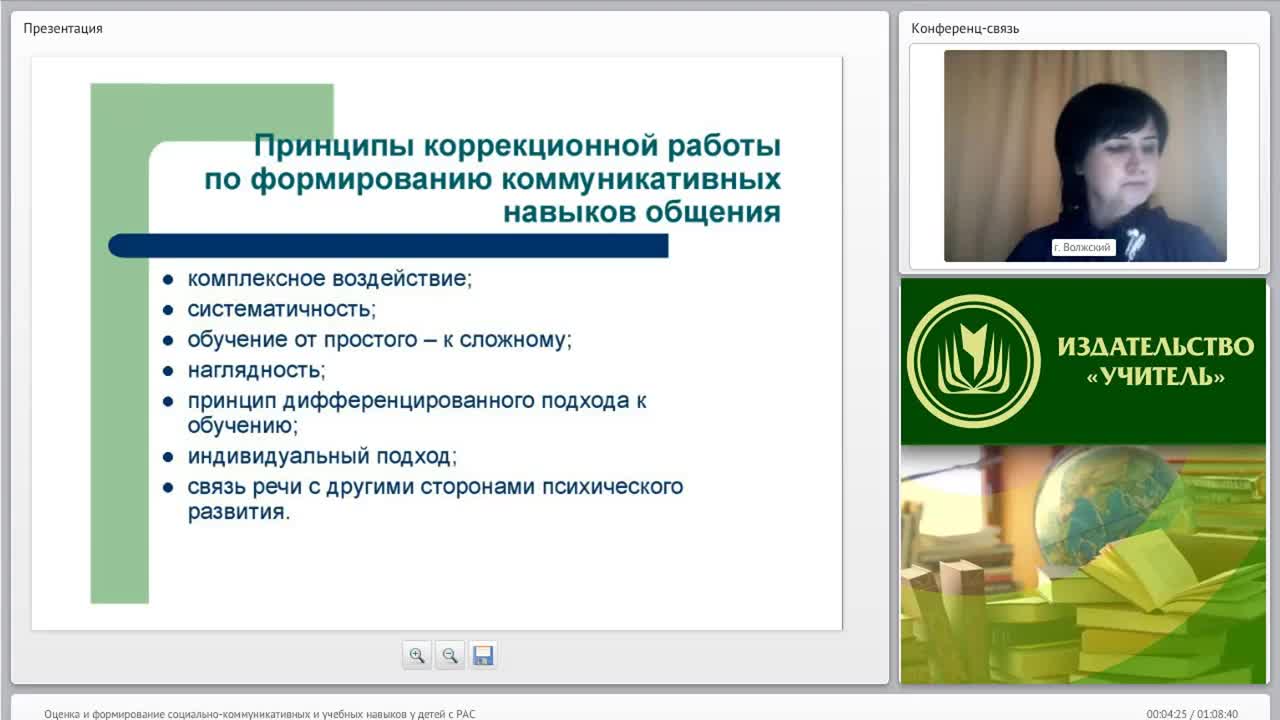
Task: Click the «ИЗДАТЕЛЬСТВО «УЧИТЕЛЬ»» banner text
Action: coord(1155,361)
